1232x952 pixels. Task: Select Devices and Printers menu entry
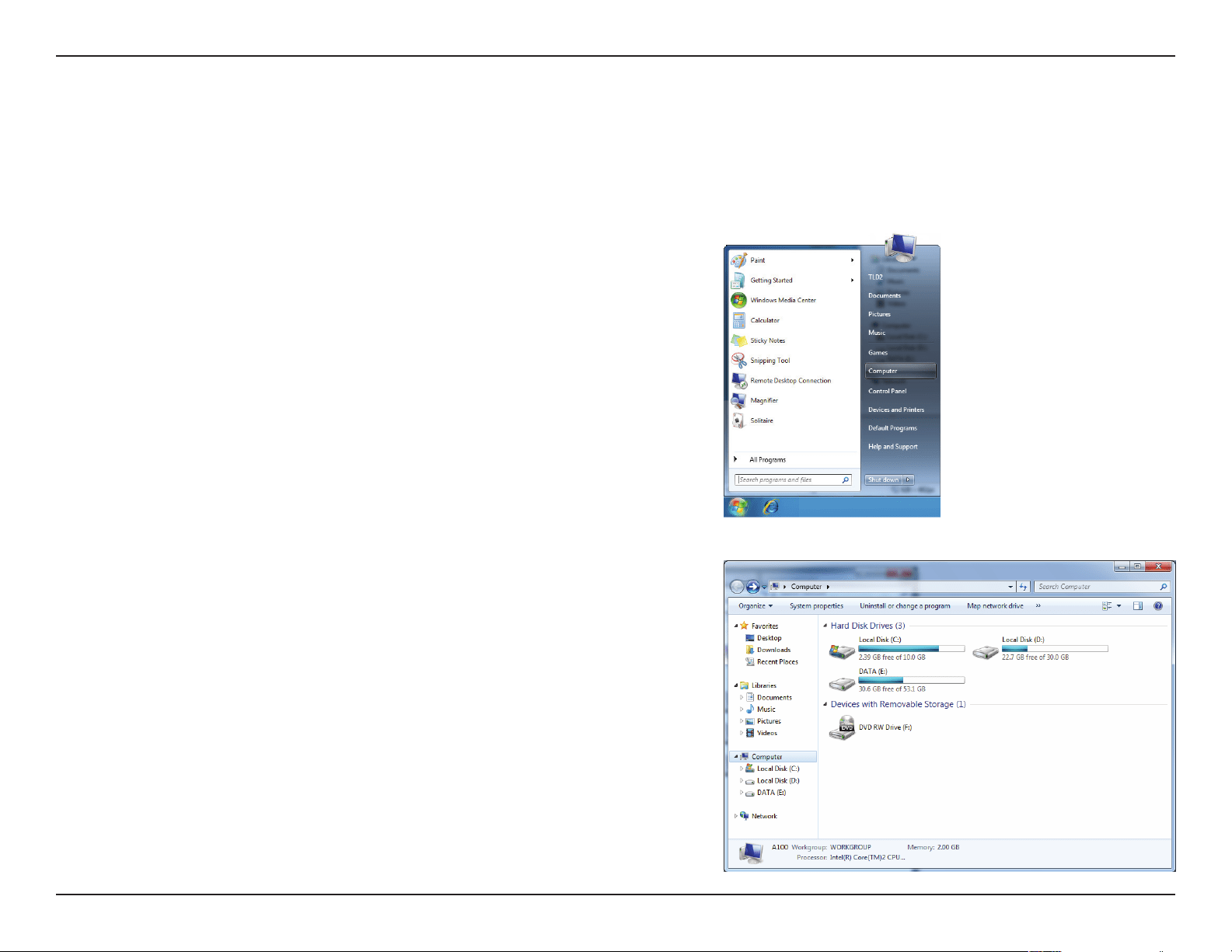(x=896, y=410)
